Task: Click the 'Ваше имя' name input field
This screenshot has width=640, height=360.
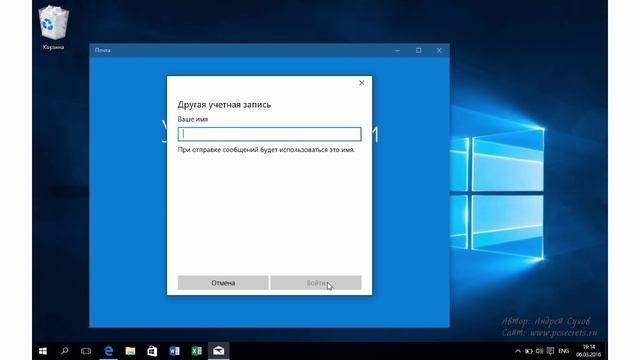Action: (269, 134)
